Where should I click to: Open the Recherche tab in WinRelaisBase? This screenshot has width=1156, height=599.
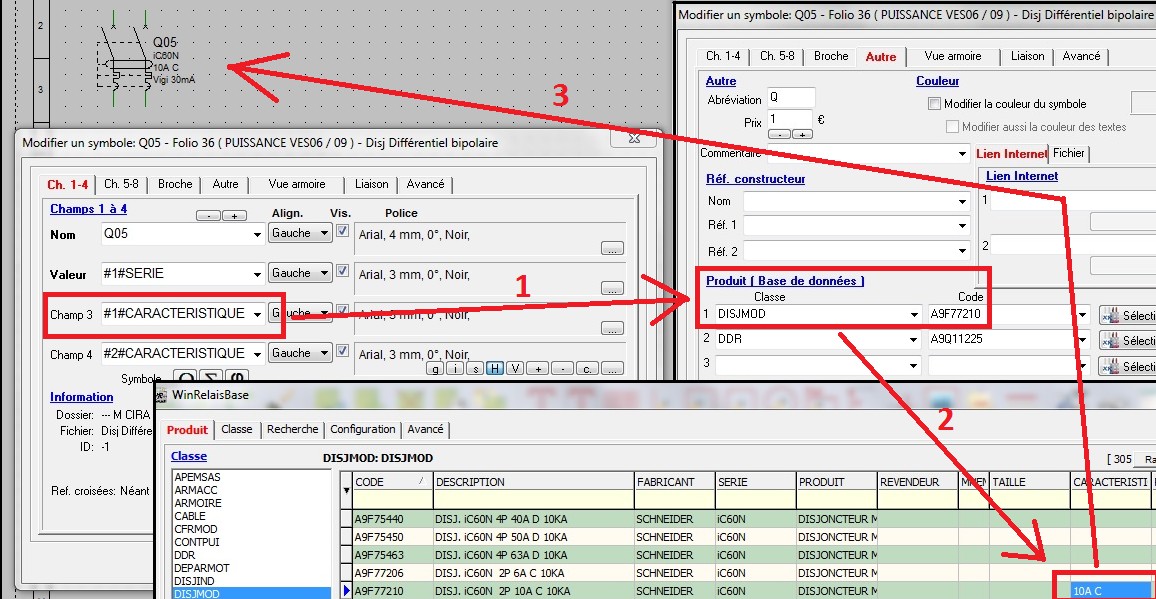point(293,429)
